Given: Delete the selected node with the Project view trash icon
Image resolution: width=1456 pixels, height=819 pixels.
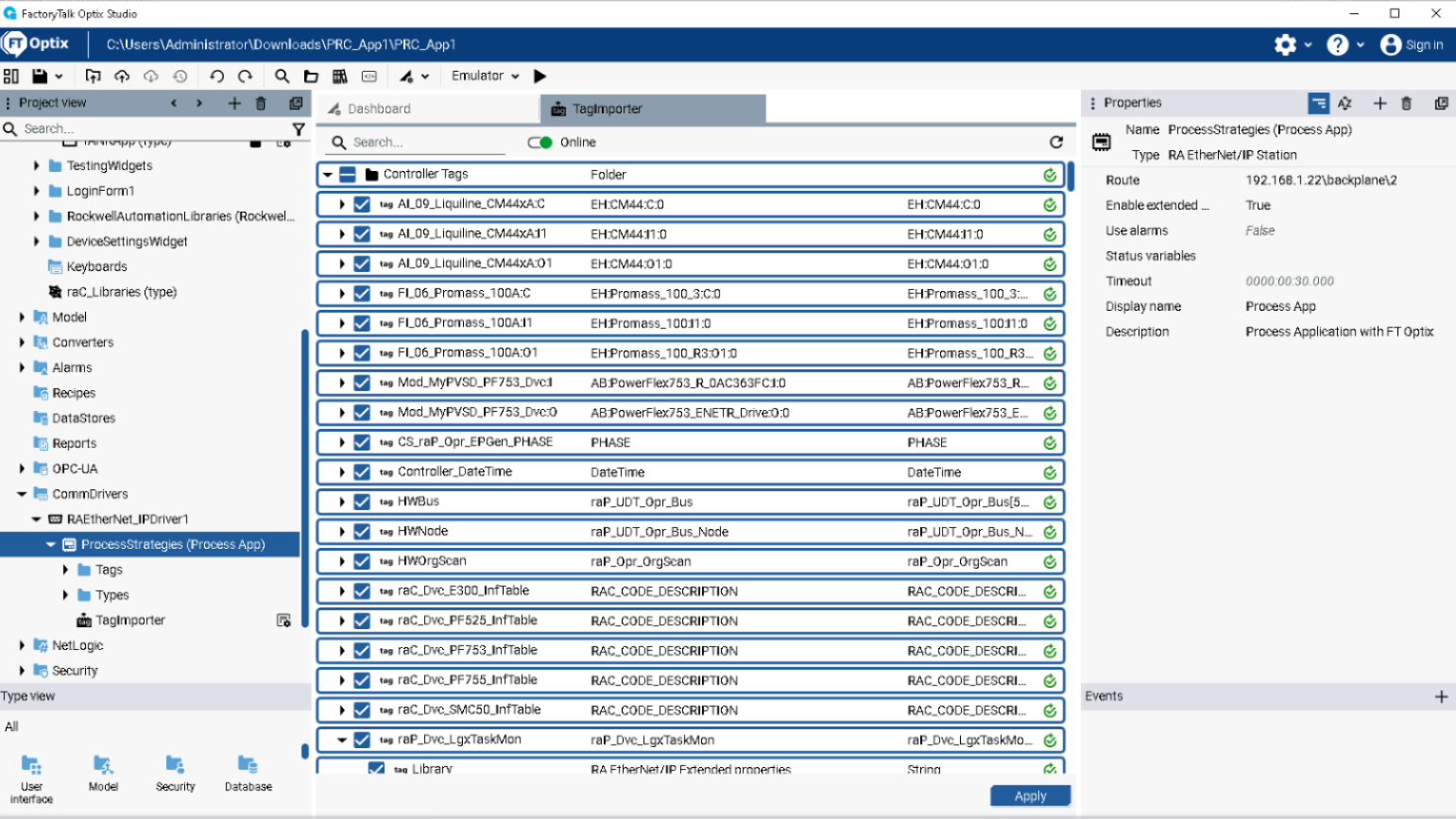Looking at the screenshot, I should (x=262, y=103).
